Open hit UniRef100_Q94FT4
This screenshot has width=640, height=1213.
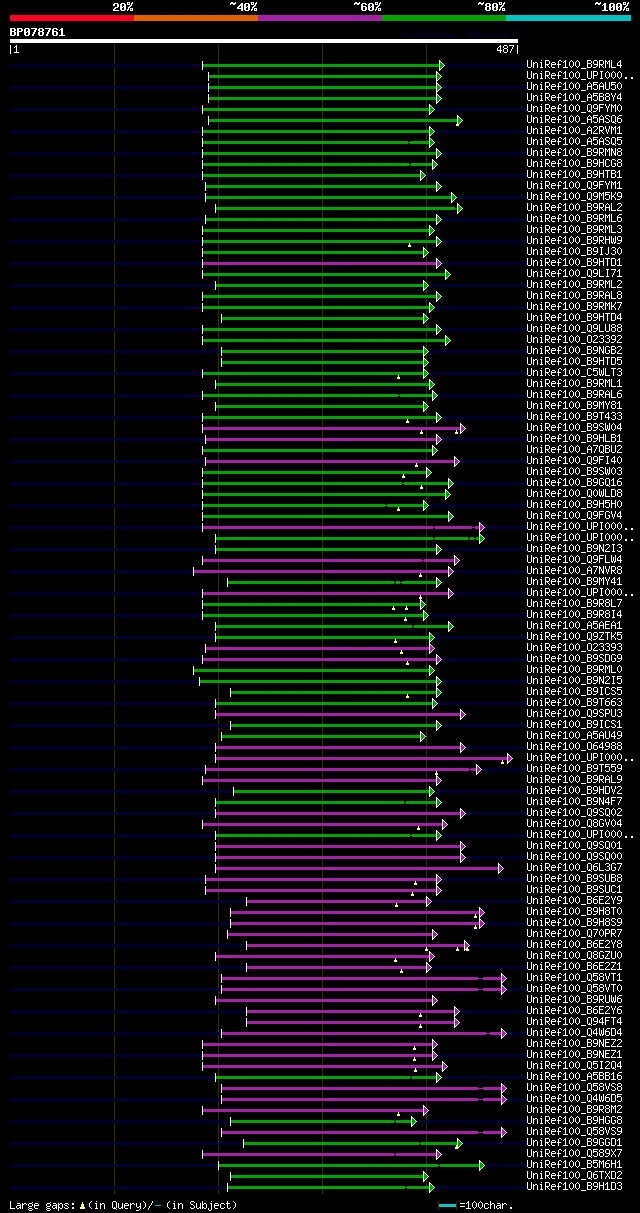[x=574, y=1022]
